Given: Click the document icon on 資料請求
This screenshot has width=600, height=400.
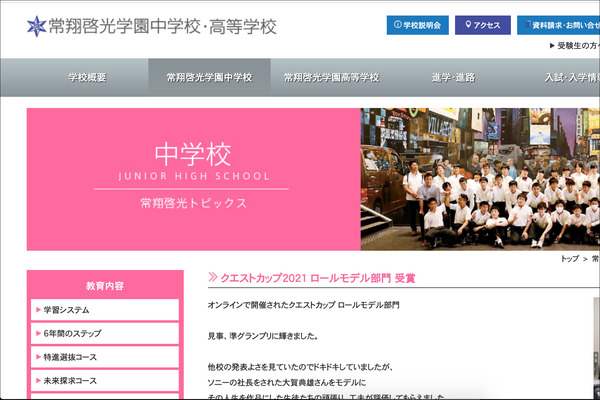Looking at the screenshot, I should click(528, 25).
